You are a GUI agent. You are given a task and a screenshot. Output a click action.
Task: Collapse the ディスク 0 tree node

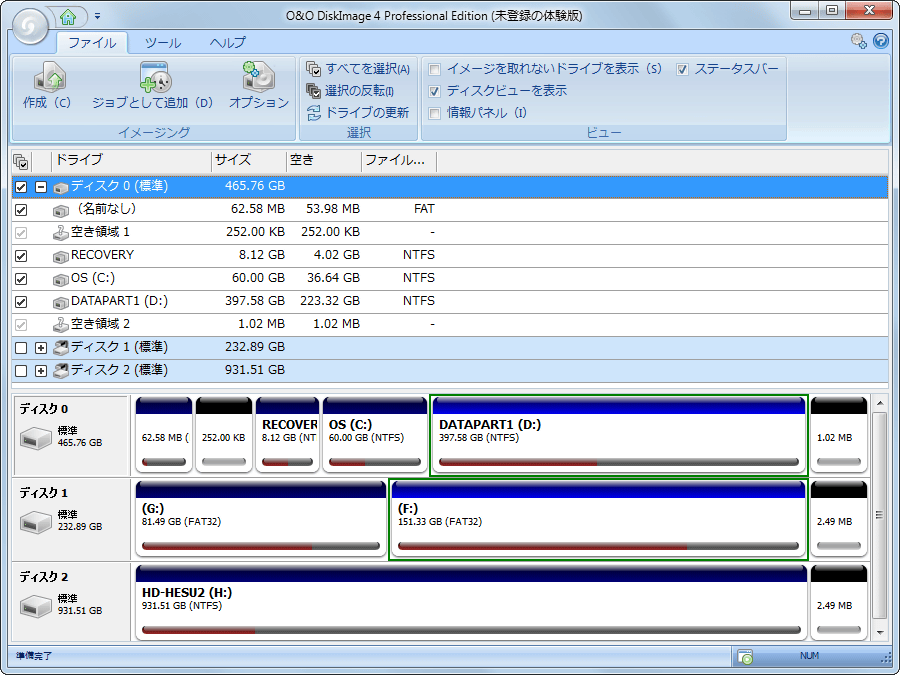pyautogui.click(x=41, y=187)
